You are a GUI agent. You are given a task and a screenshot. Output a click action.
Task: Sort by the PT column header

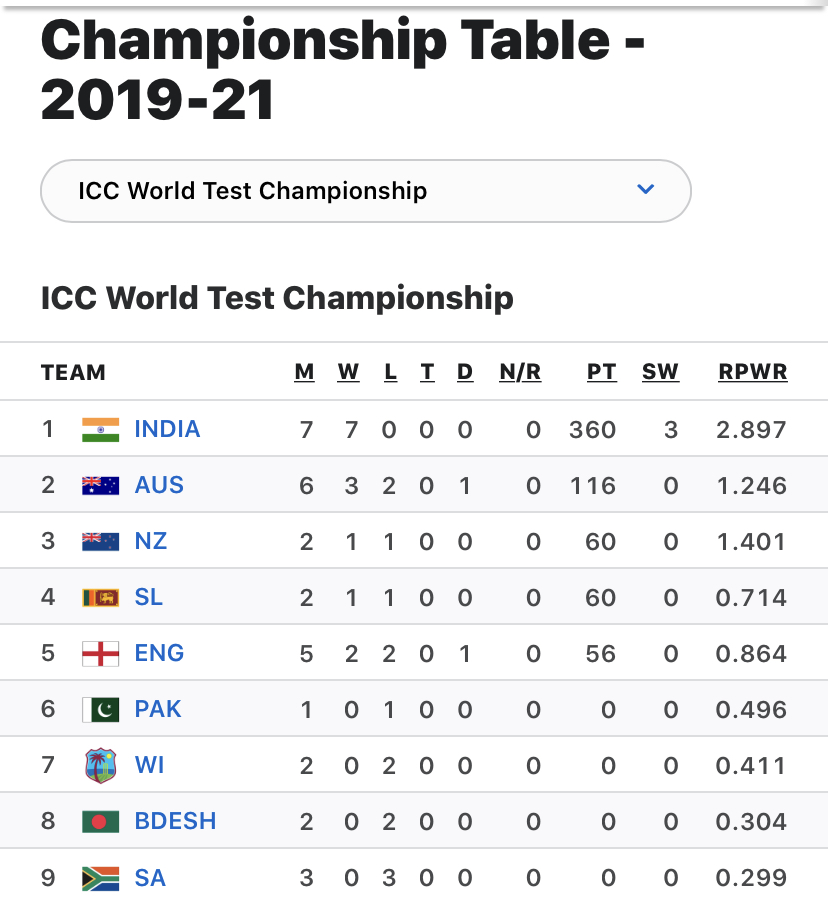[x=602, y=372]
